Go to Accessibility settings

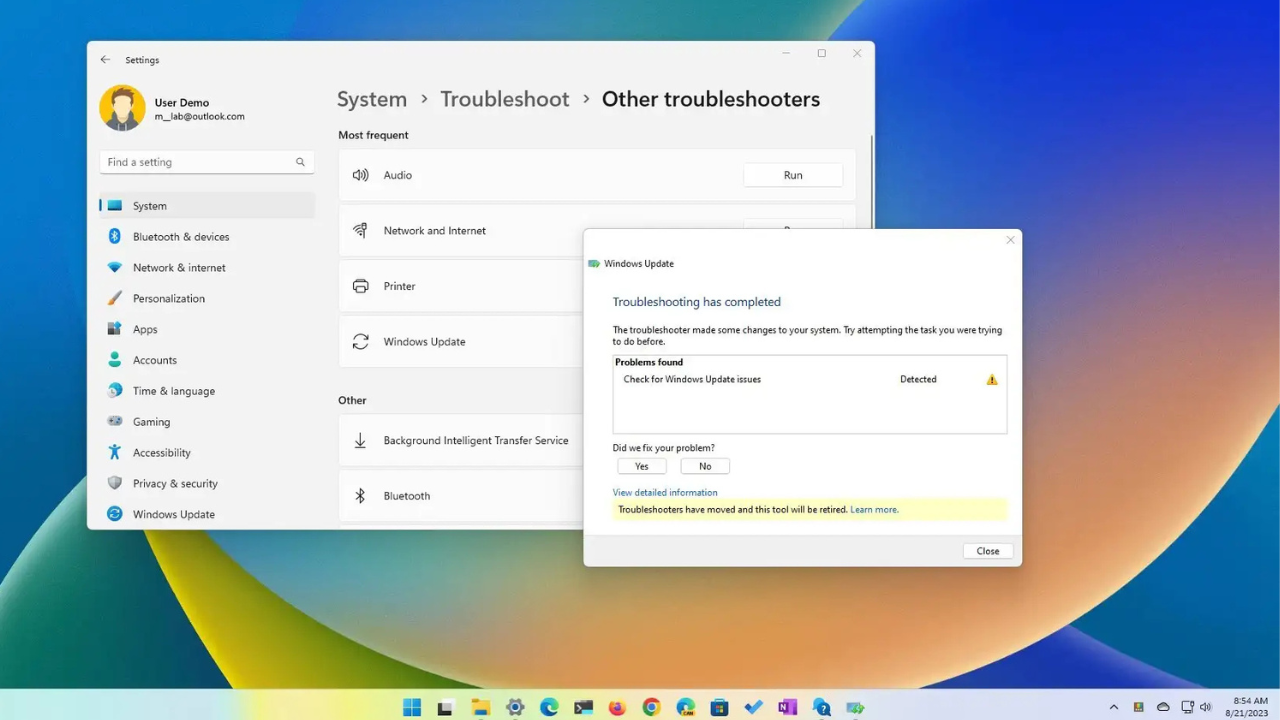tap(161, 453)
